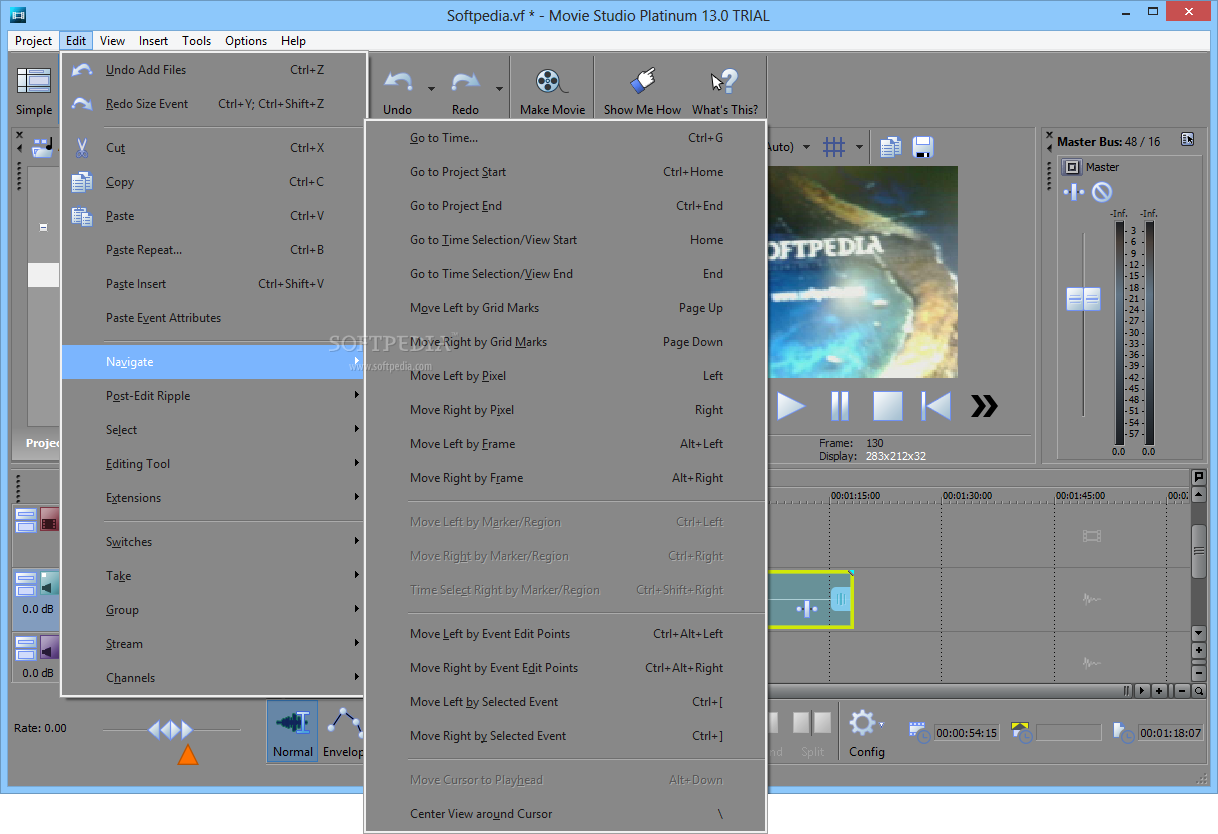Click the selection length timecode icon
Screen dimensions: 1218x834
[x=1022, y=732]
